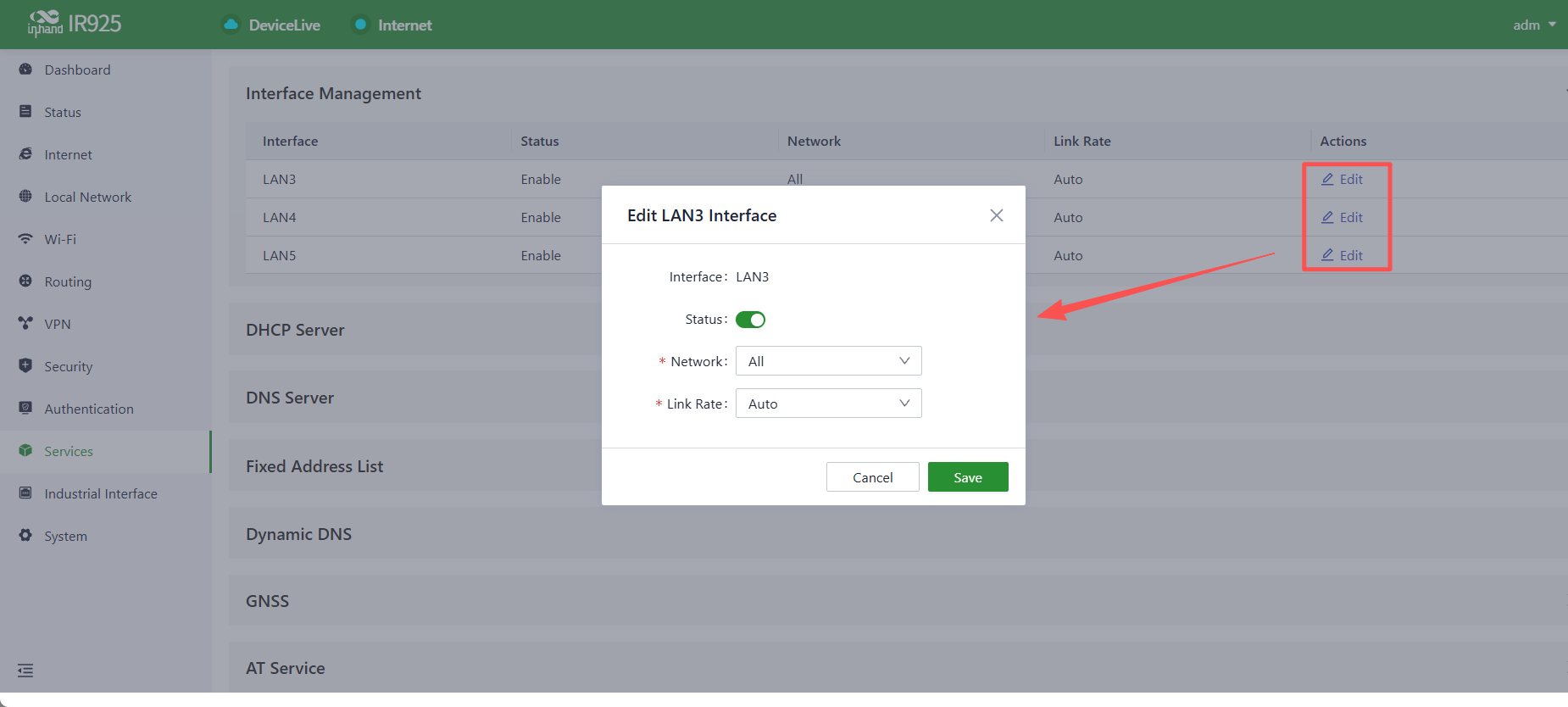Edit the LAN5 interface
This screenshot has width=1568, height=707.
pos(1343,255)
